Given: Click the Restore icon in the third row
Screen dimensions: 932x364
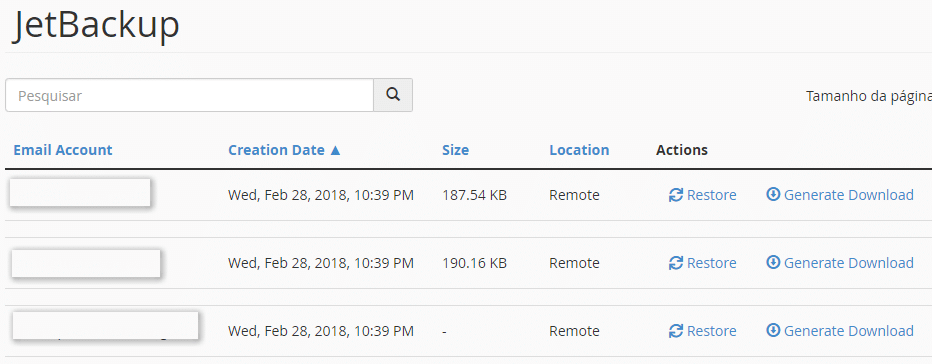Looking at the screenshot, I should tap(676, 331).
